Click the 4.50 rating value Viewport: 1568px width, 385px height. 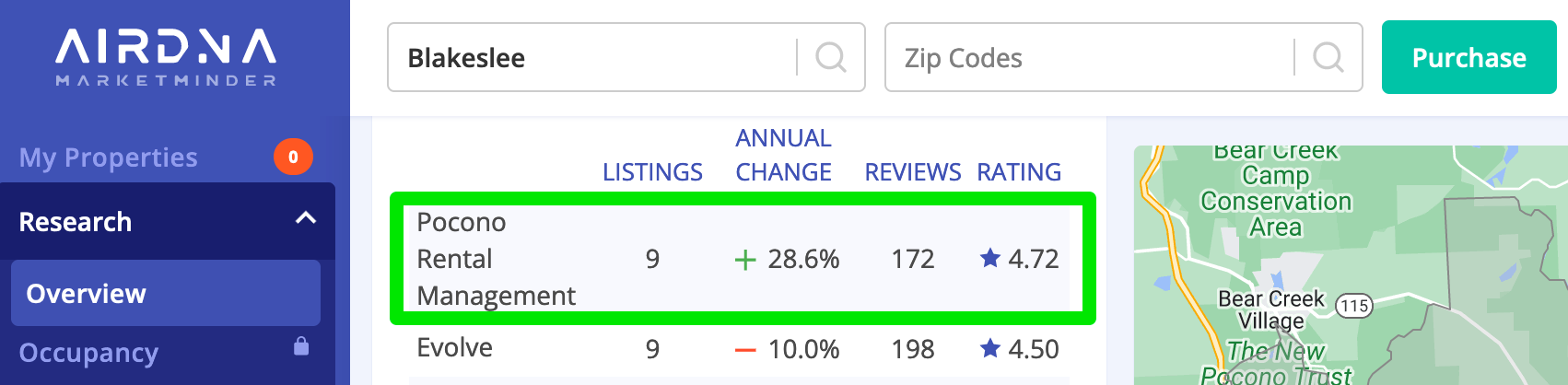click(1034, 349)
